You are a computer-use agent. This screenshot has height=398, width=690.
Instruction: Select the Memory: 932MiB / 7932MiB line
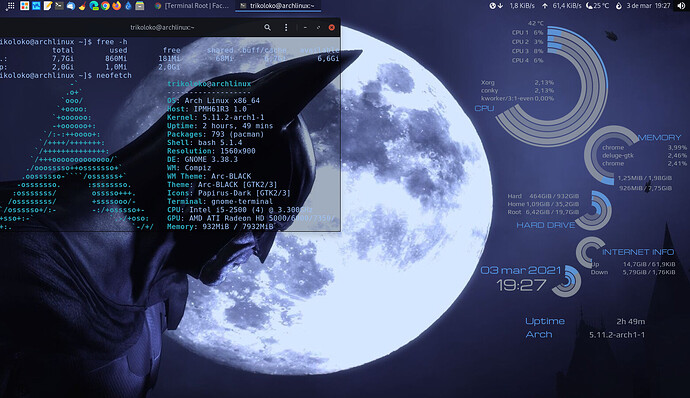point(220,227)
